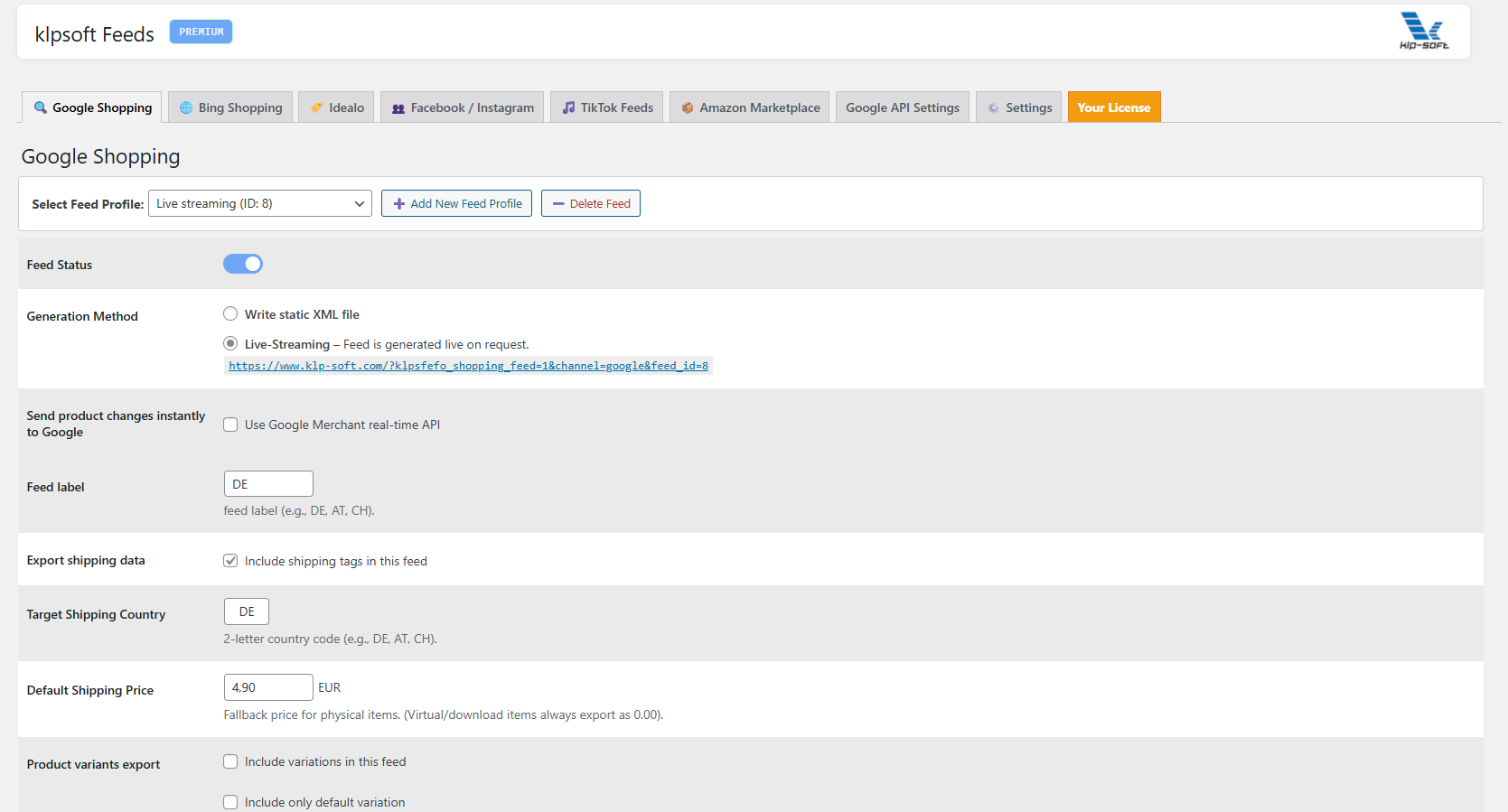Click the Product variants export label
The height and width of the screenshot is (812, 1508).
click(x=93, y=764)
